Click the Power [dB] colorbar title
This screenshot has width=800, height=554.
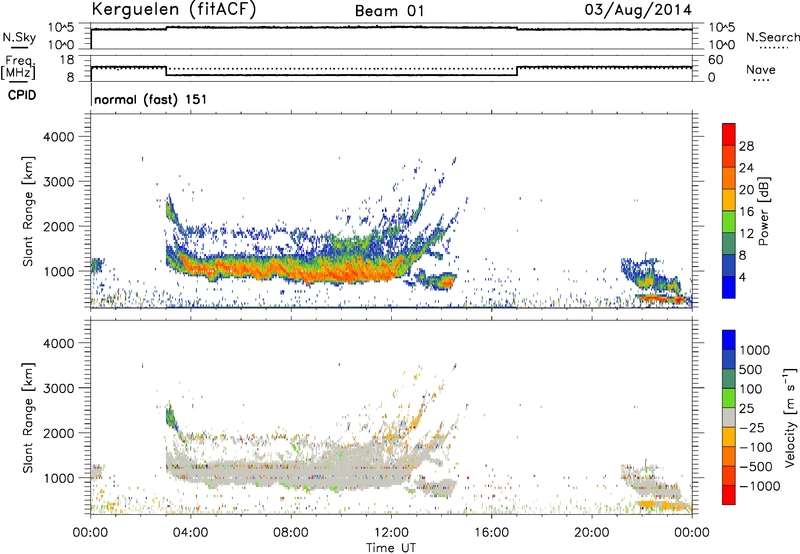click(x=763, y=211)
